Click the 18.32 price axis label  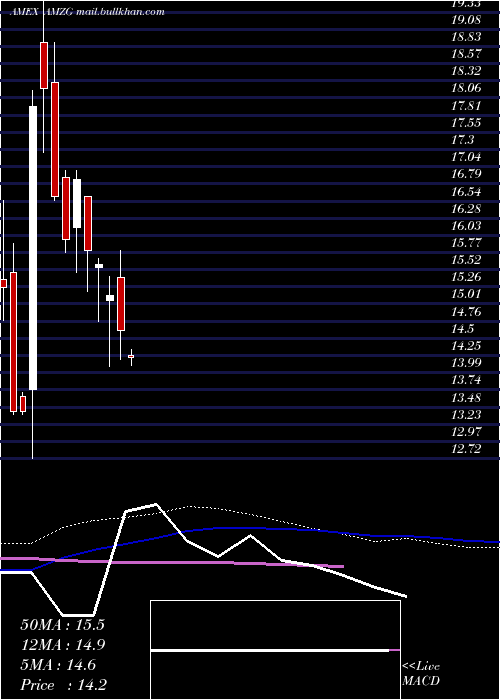coord(466,71)
